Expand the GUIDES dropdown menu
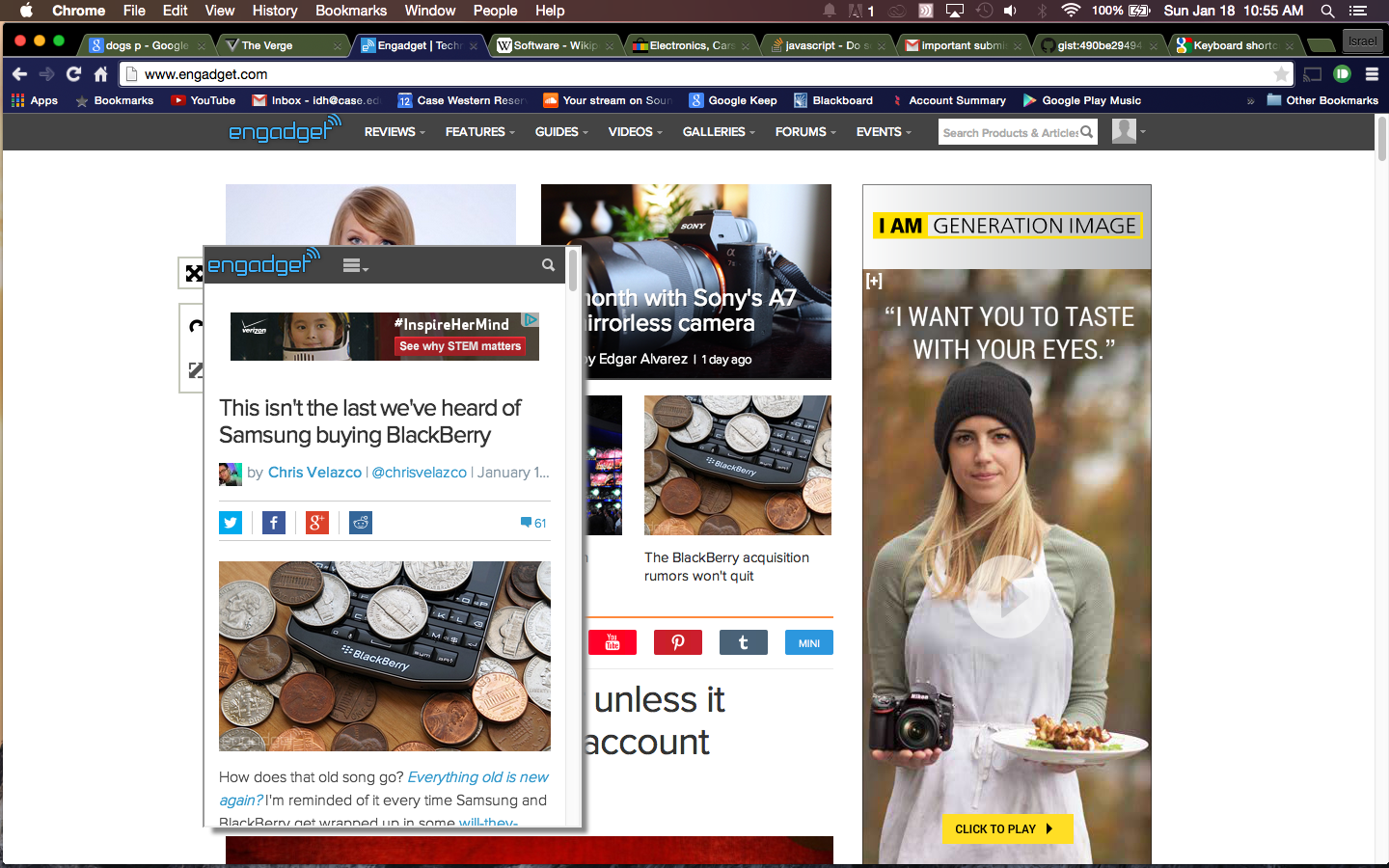The height and width of the screenshot is (868, 1389). coord(561,132)
